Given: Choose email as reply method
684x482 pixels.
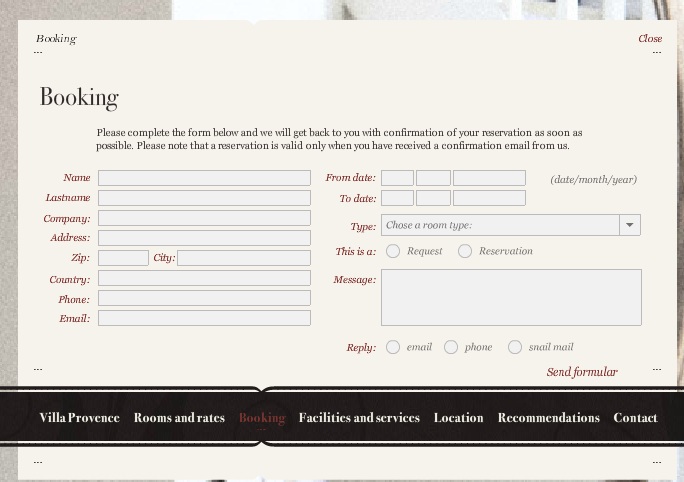Looking at the screenshot, I should (393, 347).
